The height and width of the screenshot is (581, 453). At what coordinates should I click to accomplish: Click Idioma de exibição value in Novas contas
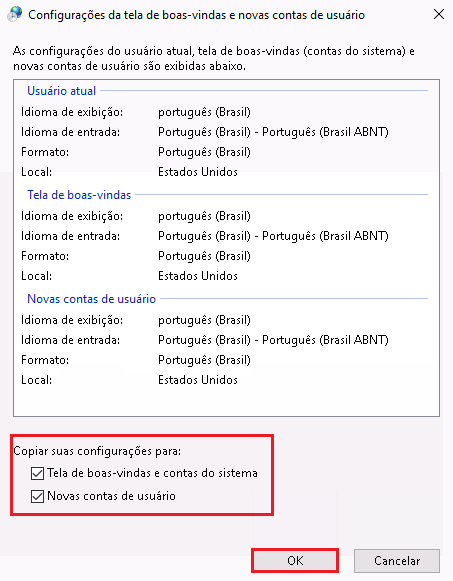(204, 320)
